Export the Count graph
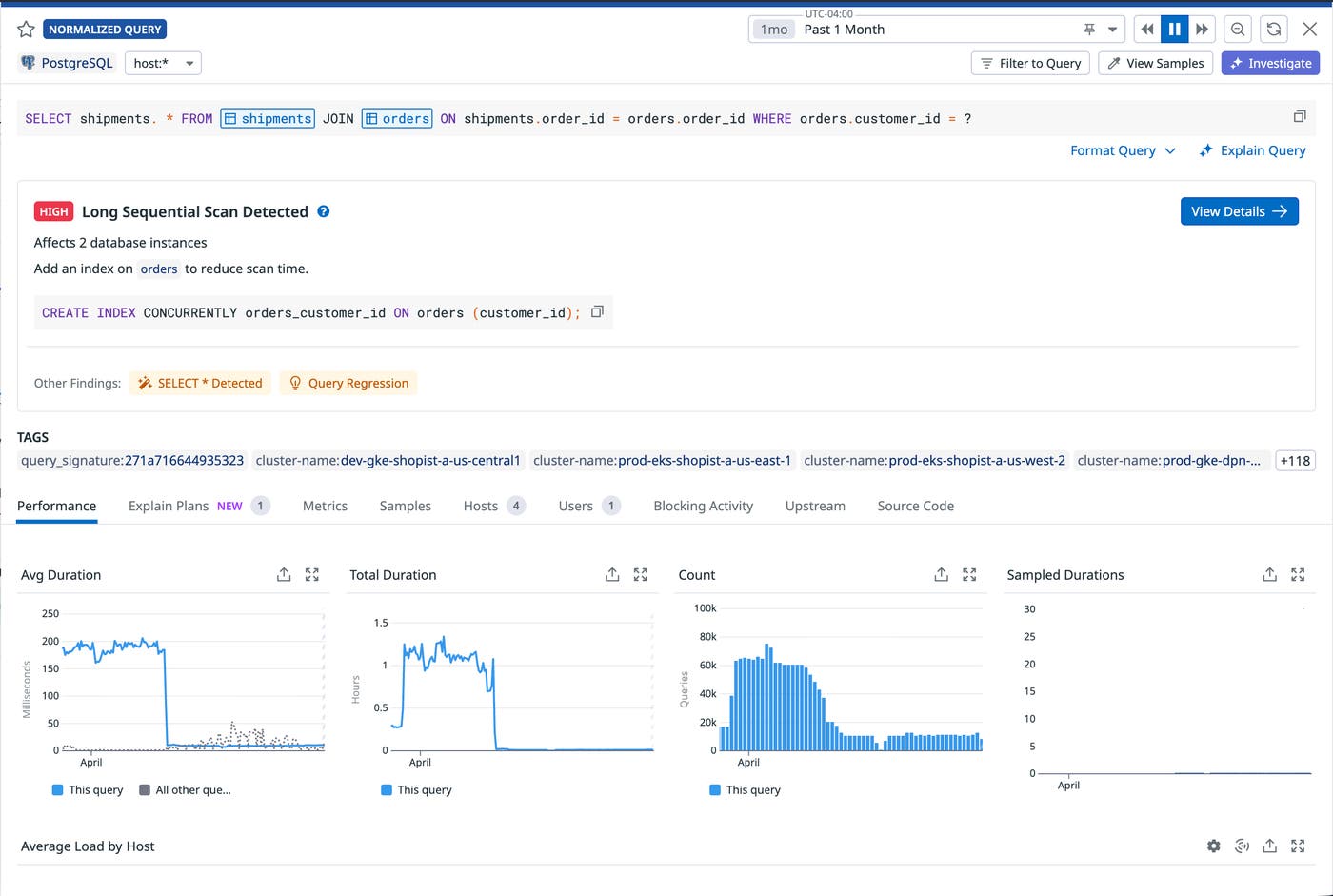Screen dimensions: 1333x896 tap(941, 574)
